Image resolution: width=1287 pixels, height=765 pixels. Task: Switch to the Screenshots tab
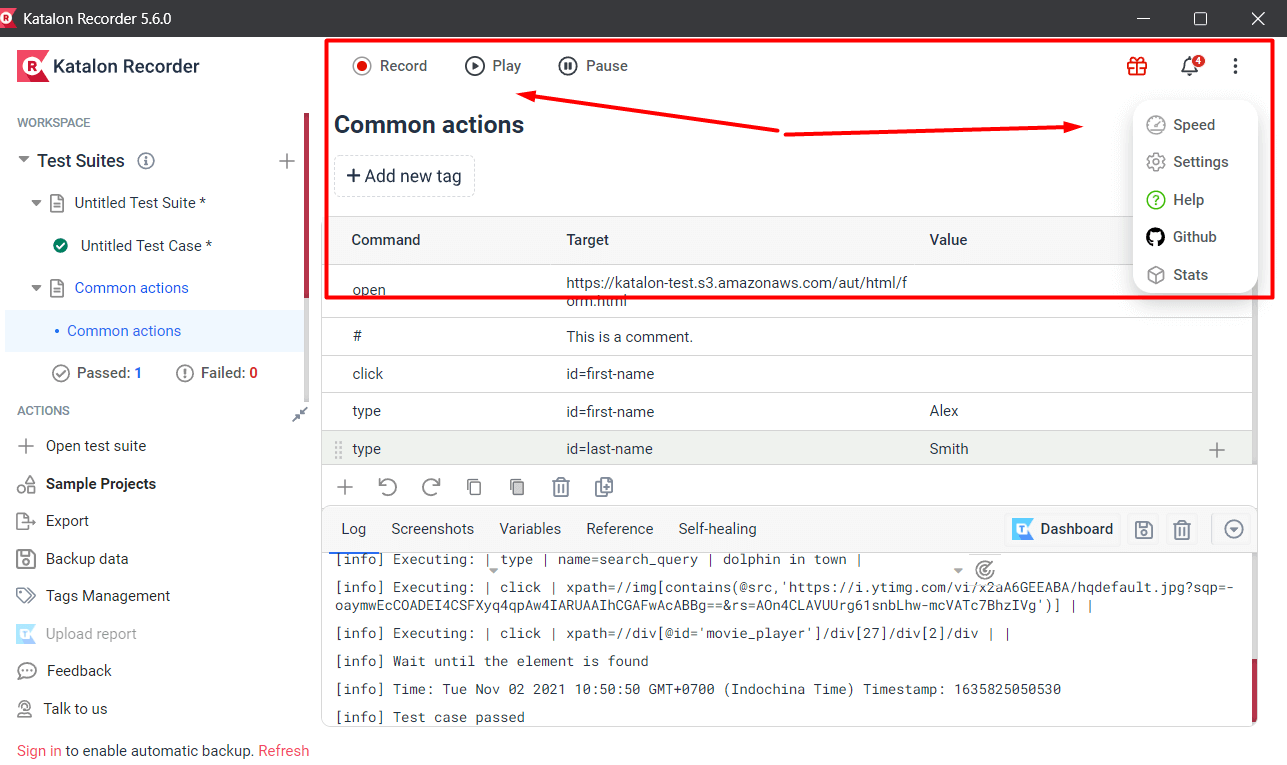point(432,529)
